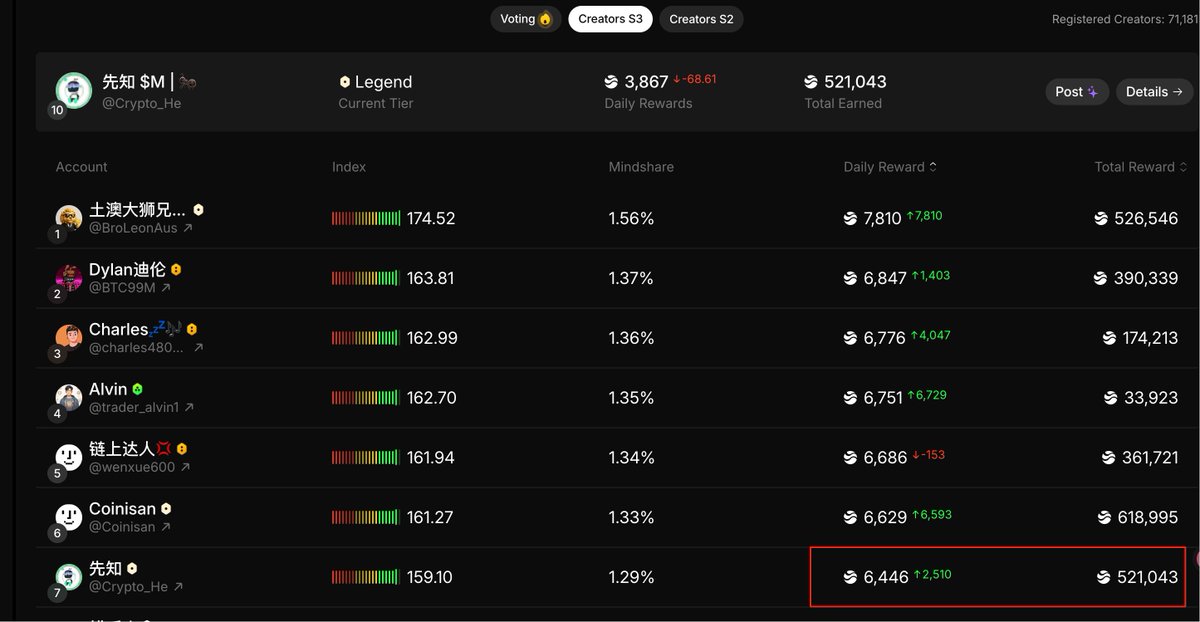Image resolution: width=1200 pixels, height=622 pixels.
Task: Select the Creators S3 tab
Action: [610, 19]
